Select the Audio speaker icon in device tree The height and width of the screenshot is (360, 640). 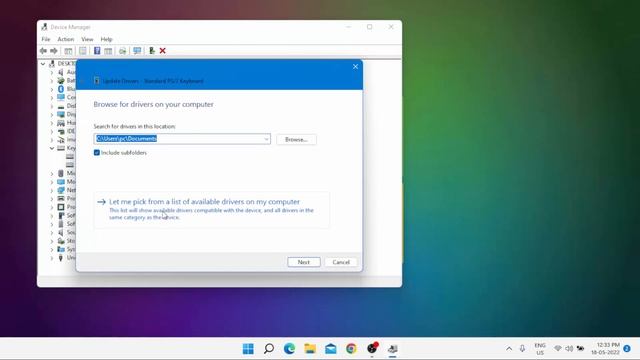tap(61, 72)
